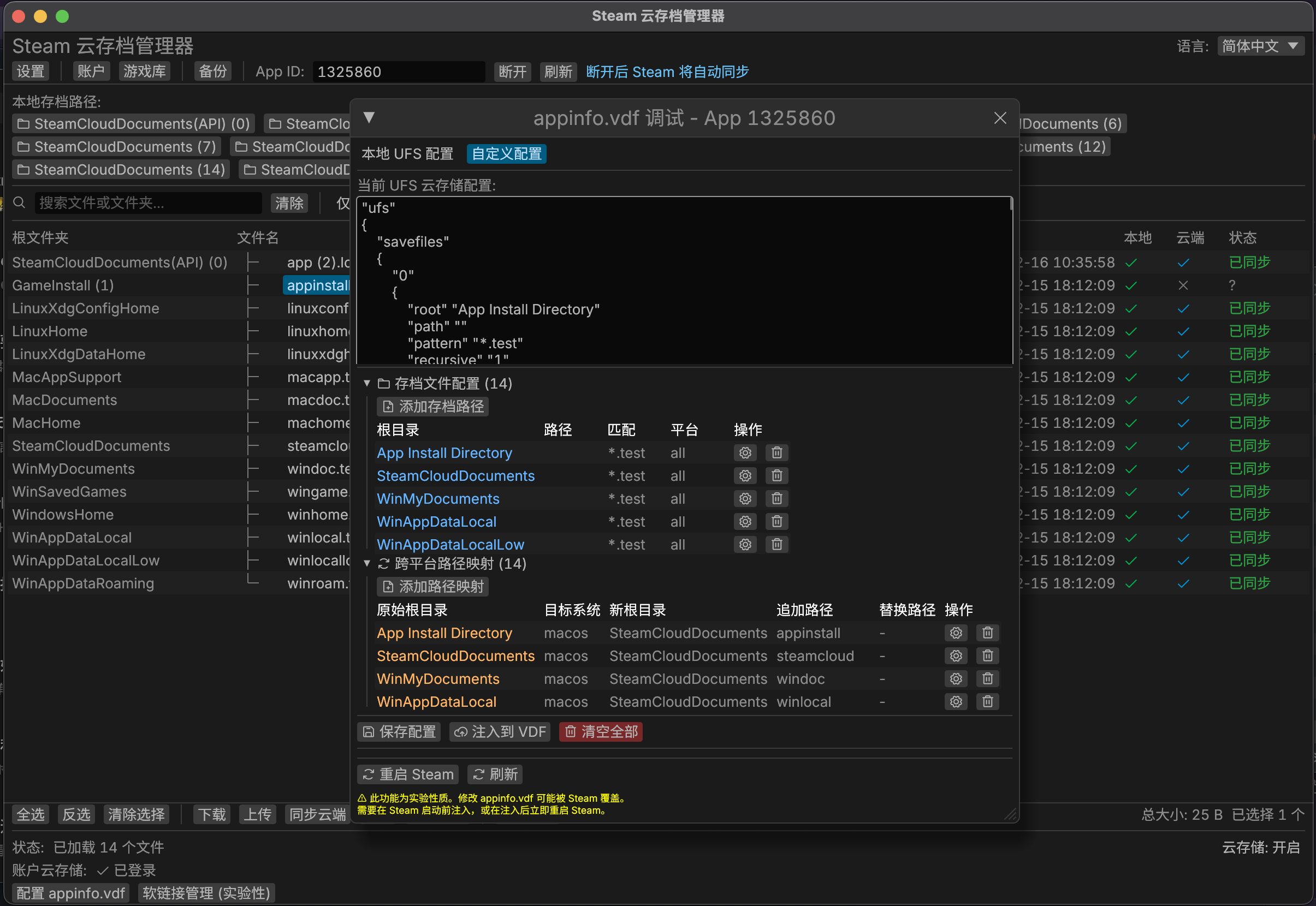Focus the 搜索文件或文件夹 search box

point(148,202)
